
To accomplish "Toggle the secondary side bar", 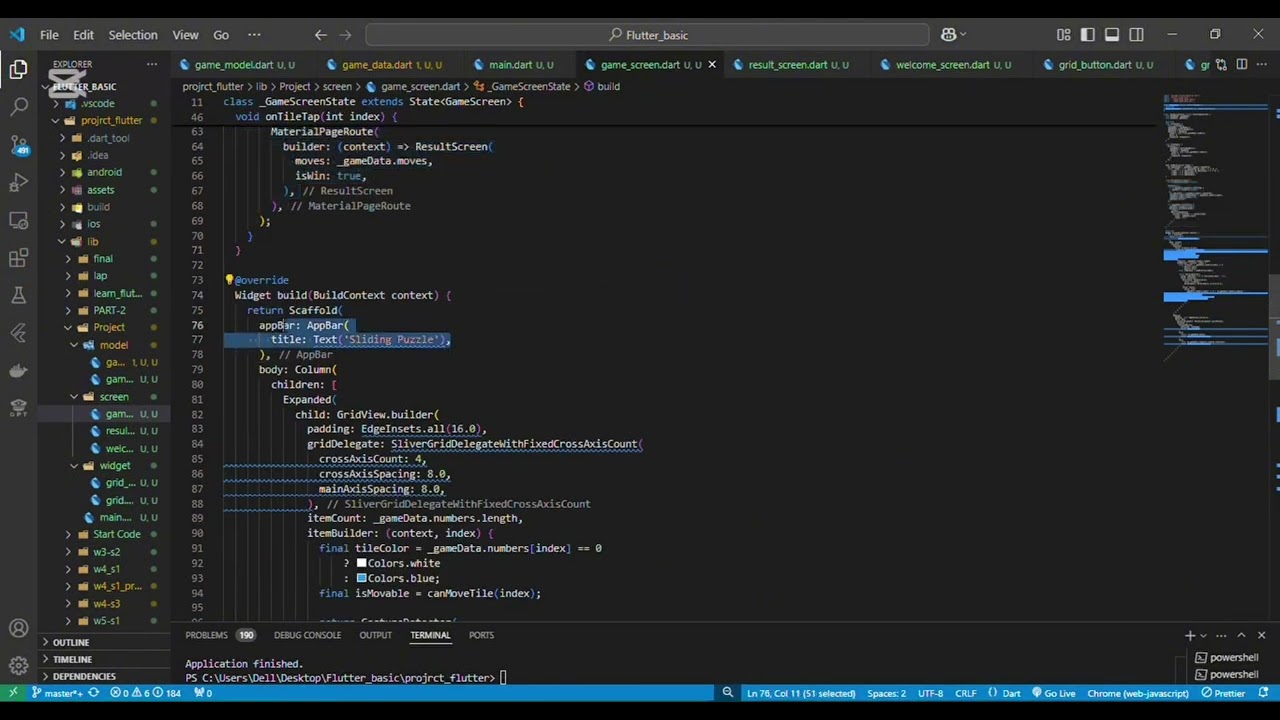I will pyautogui.click(x=1136, y=35).
